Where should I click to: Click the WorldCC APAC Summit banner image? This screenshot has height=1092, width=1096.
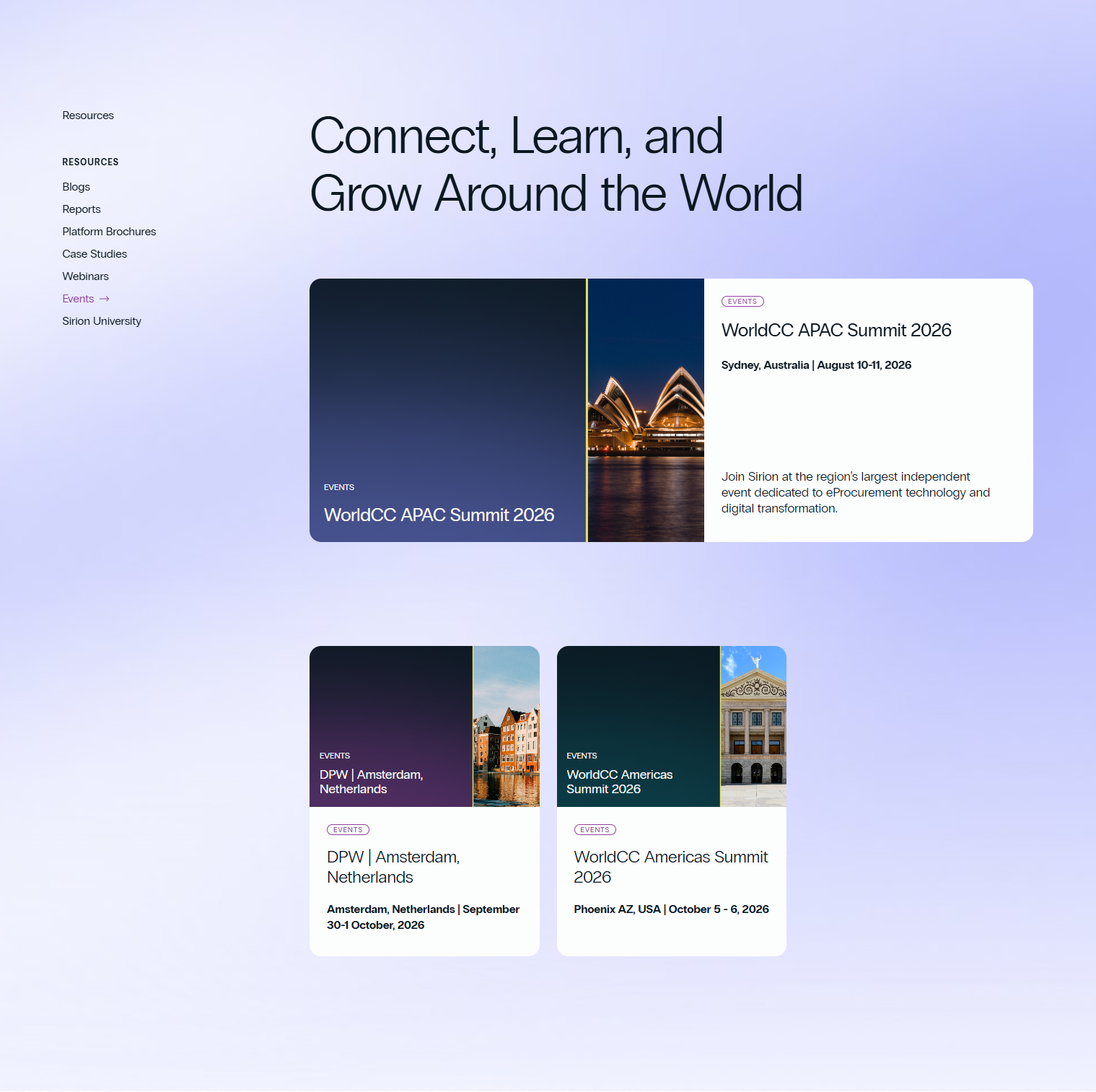507,410
